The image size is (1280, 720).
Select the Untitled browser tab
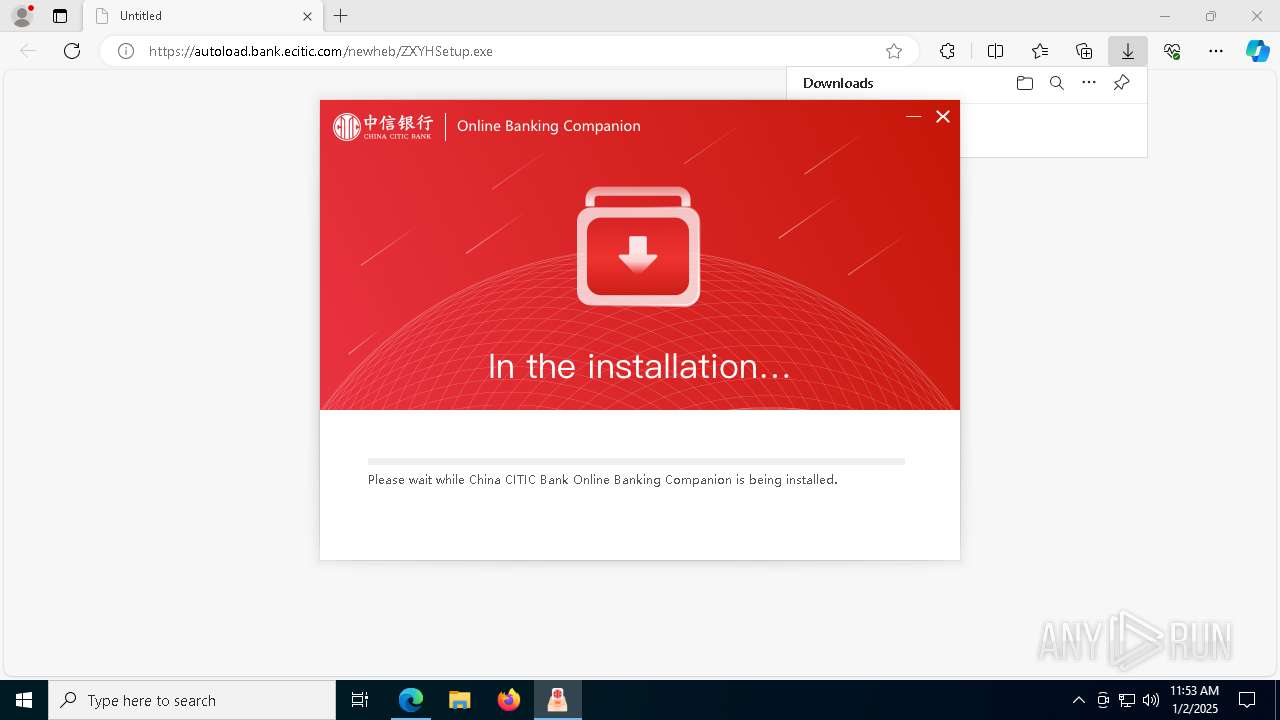tap(203, 16)
